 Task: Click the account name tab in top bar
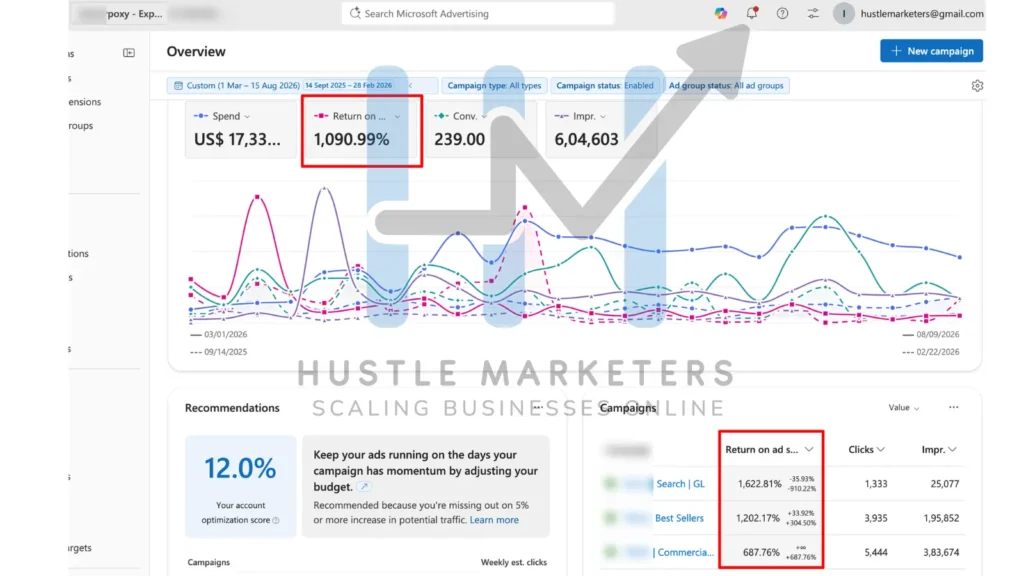pyautogui.click(x=121, y=13)
